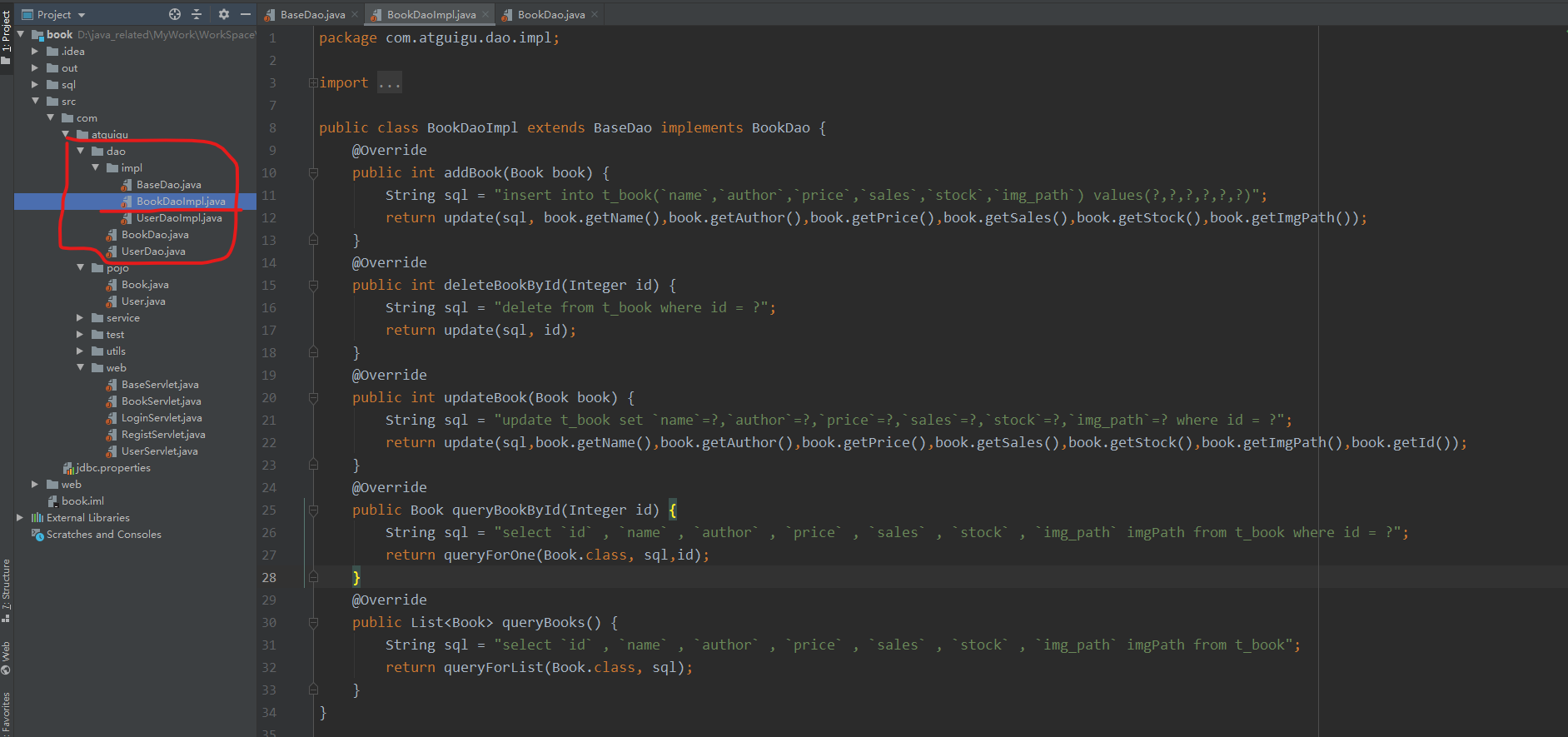Expand the folded import block
The width and height of the screenshot is (1568, 737).
click(313, 82)
